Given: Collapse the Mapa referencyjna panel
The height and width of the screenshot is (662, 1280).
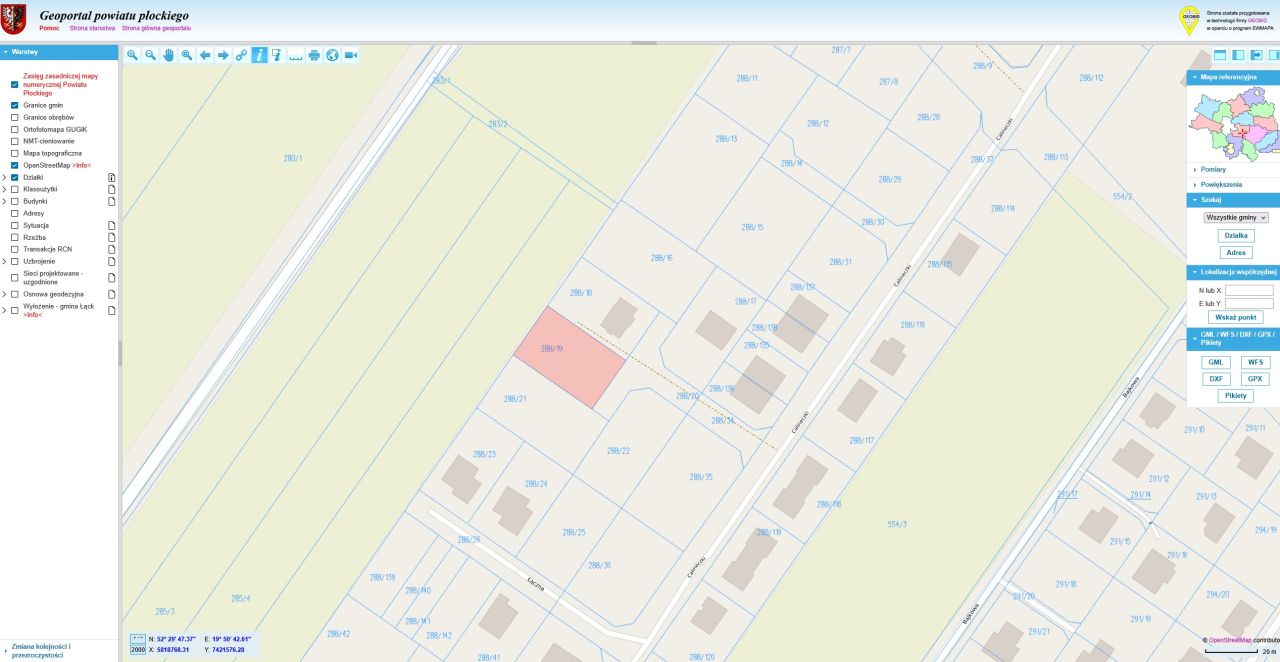Looking at the screenshot, I should pyautogui.click(x=1233, y=77).
